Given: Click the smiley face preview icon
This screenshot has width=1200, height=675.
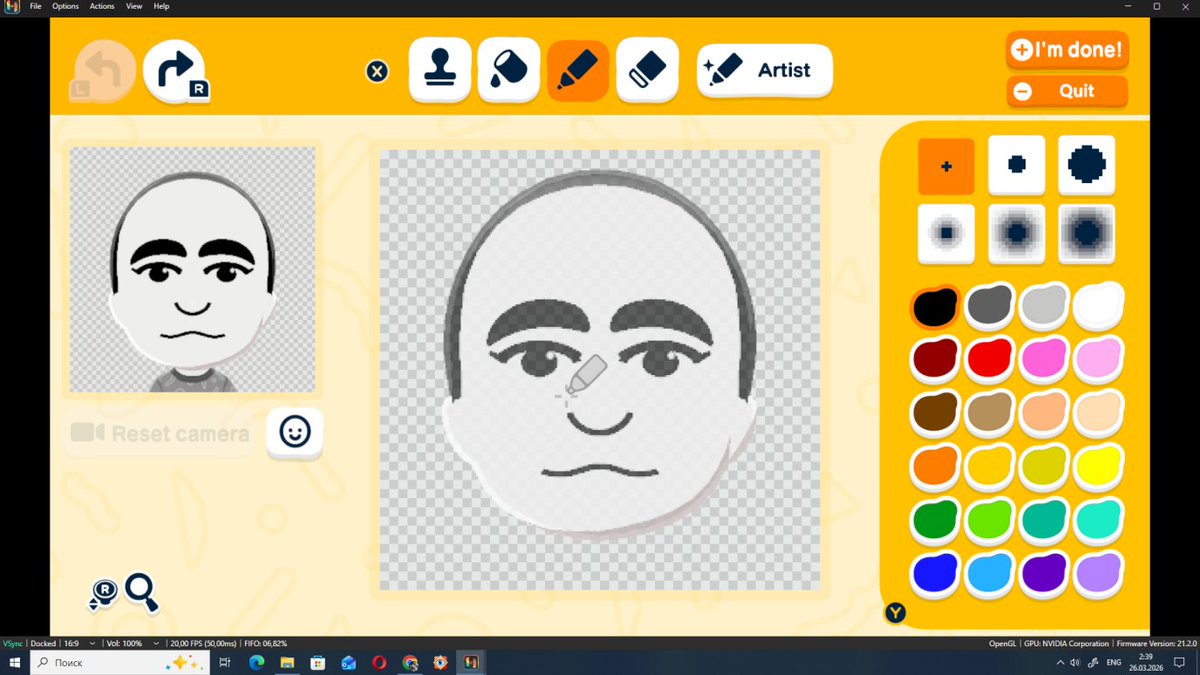Looking at the screenshot, I should 294,432.
